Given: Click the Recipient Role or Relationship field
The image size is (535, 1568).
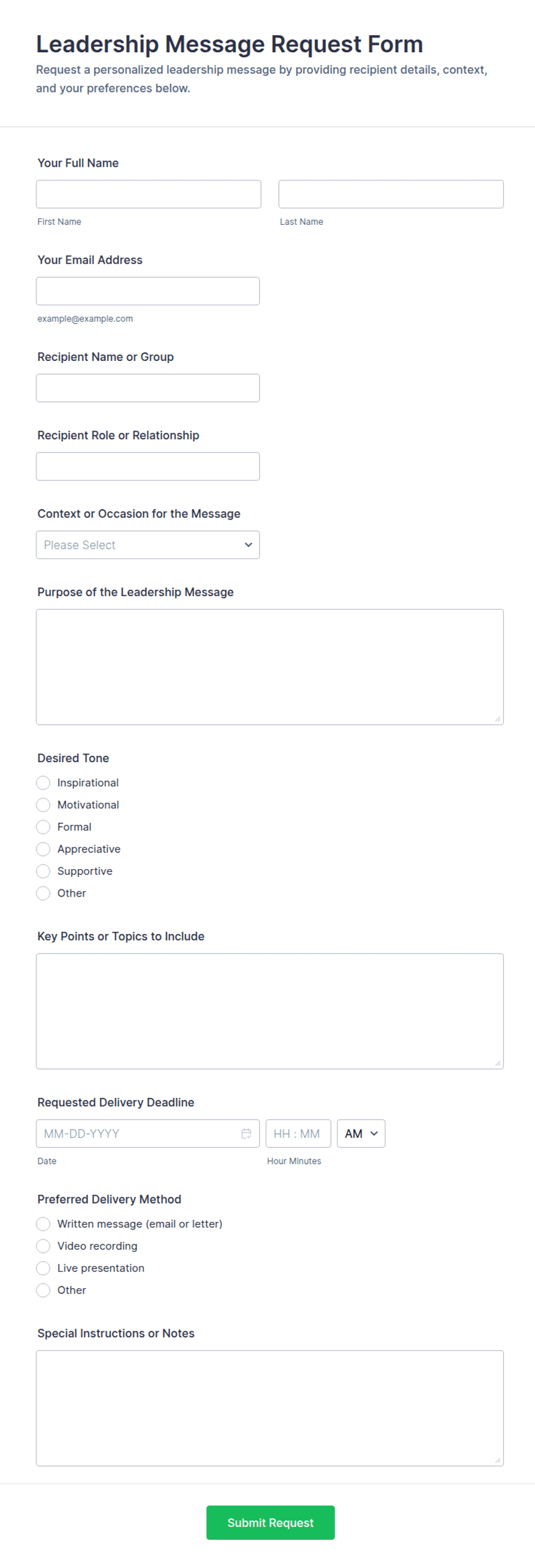Looking at the screenshot, I should 148,466.
